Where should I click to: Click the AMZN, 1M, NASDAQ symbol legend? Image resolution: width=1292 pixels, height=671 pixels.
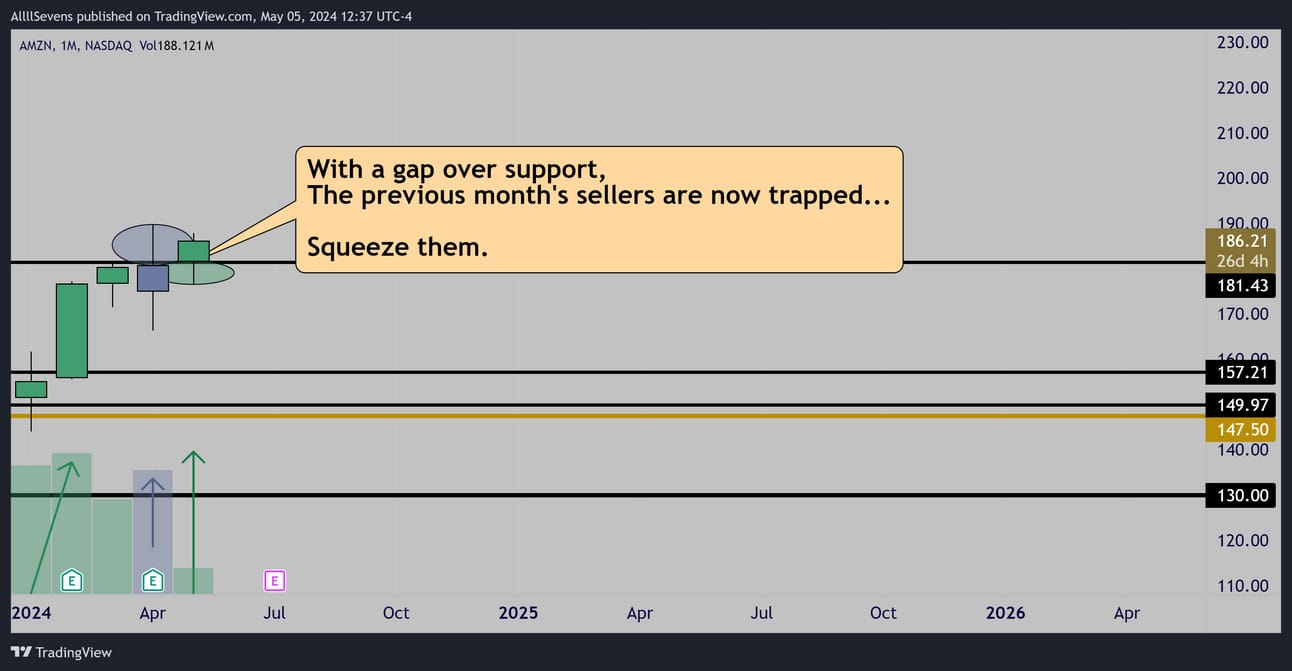point(76,46)
